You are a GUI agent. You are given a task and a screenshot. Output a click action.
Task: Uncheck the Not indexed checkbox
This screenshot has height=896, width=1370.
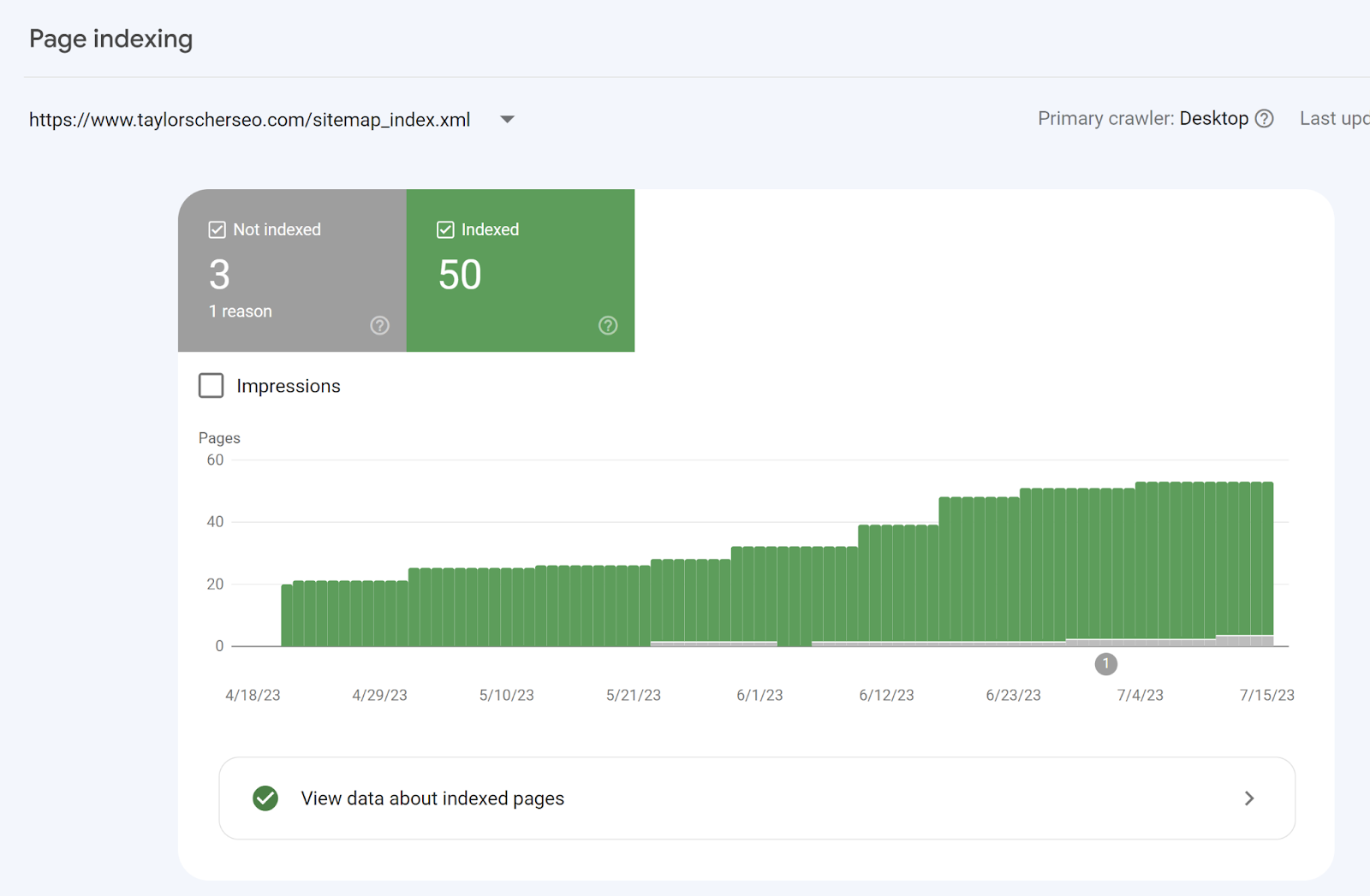217,229
